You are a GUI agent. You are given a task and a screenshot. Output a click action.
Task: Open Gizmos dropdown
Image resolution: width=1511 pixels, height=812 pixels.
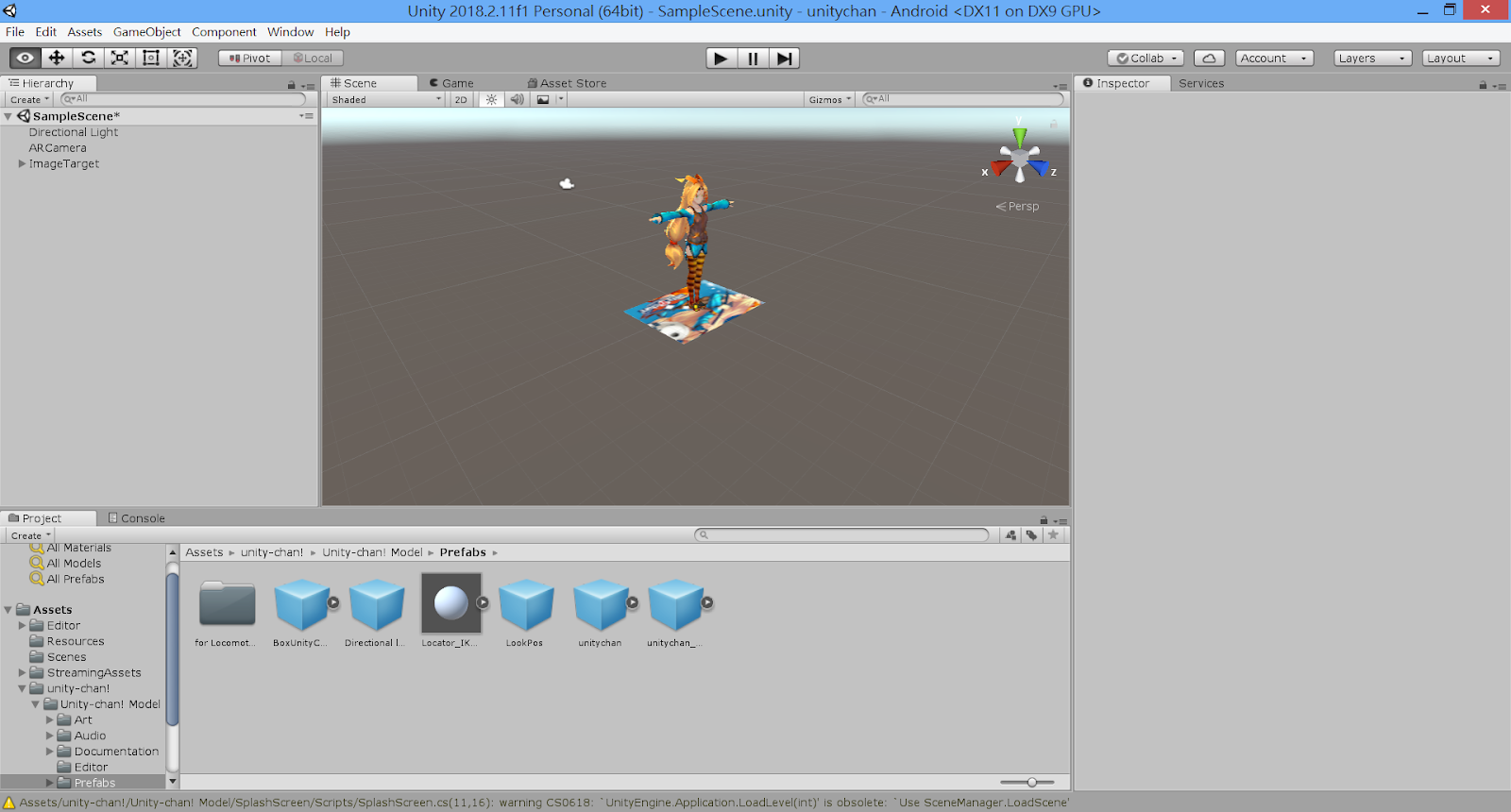pos(830,99)
